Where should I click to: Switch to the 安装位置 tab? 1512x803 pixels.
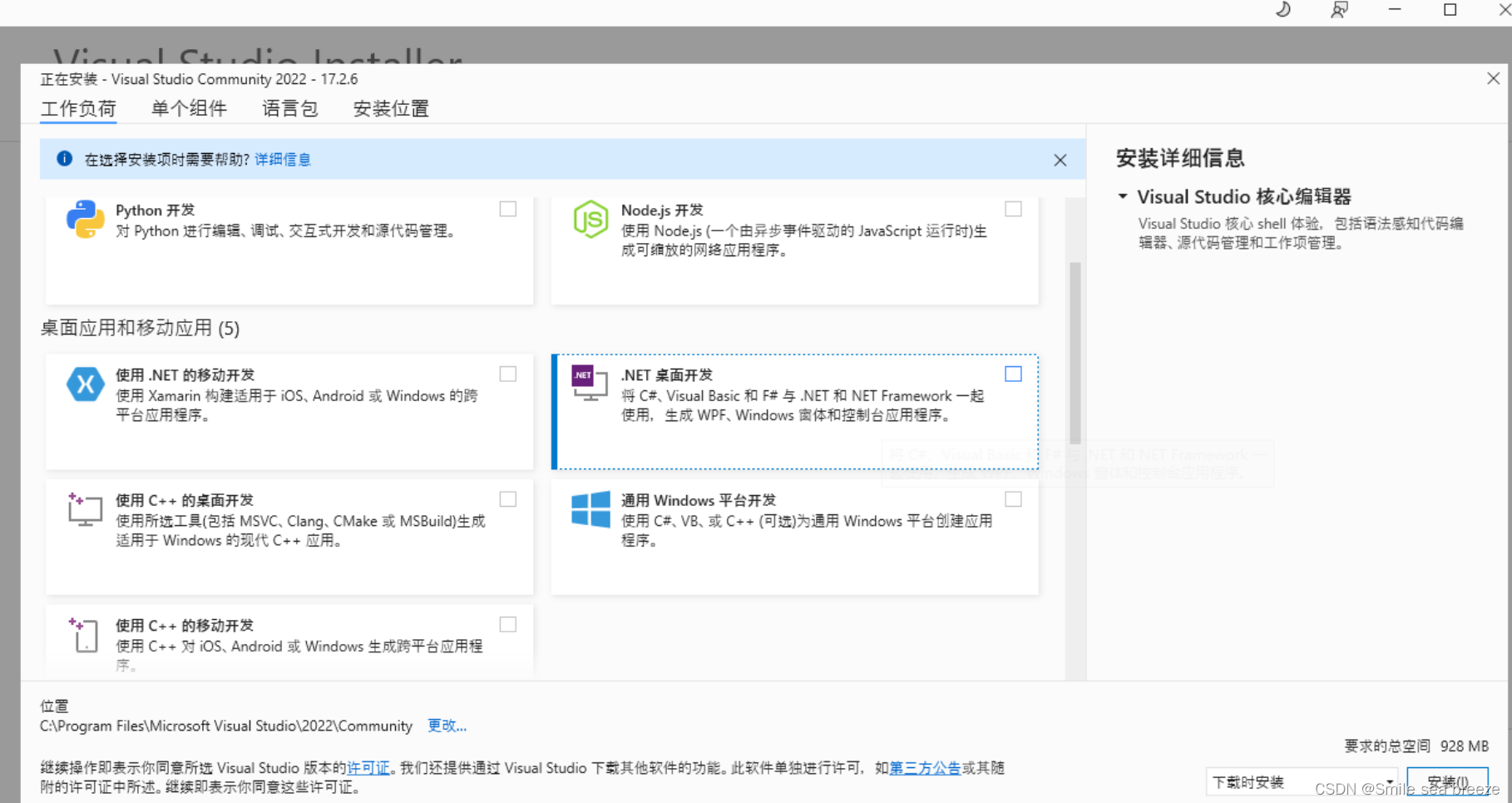click(391, 108)
